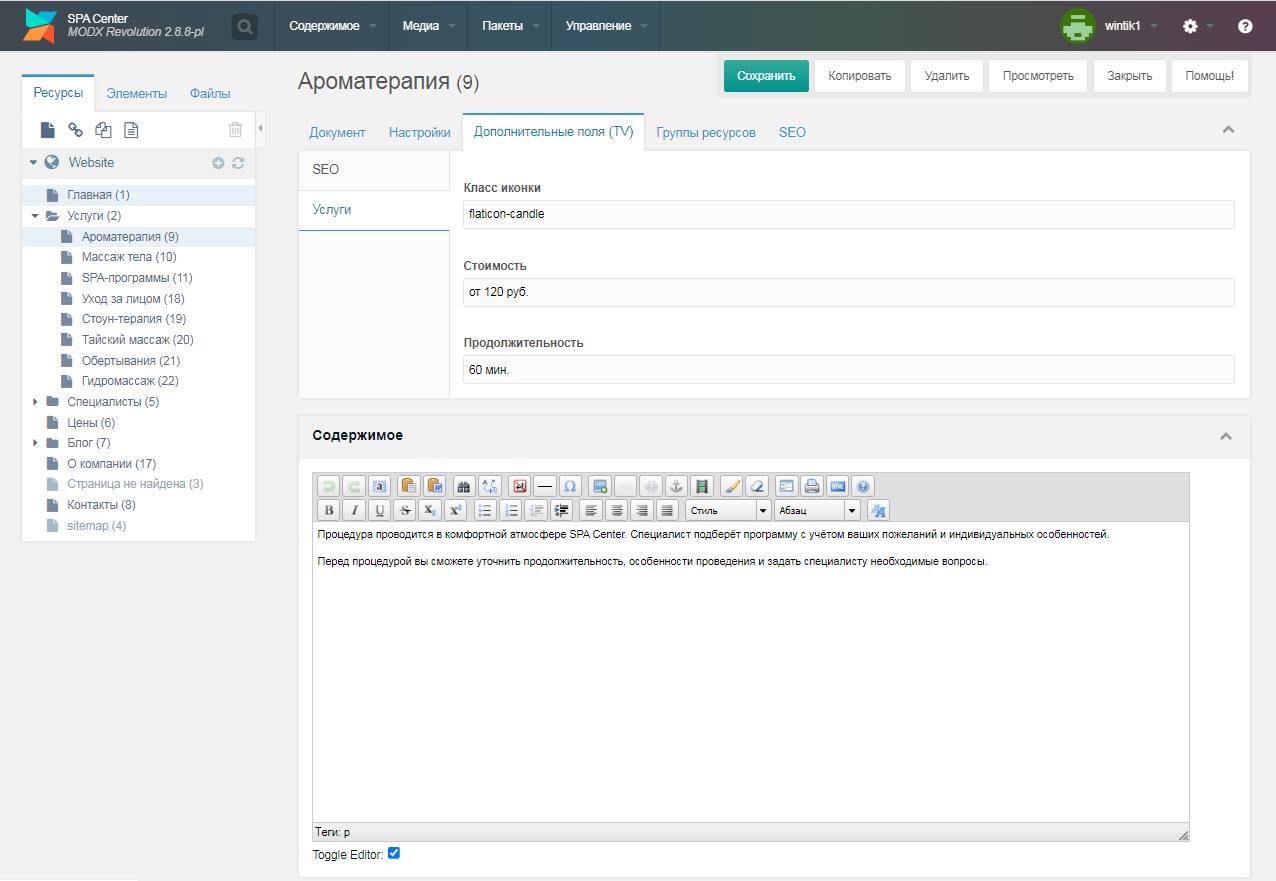This screenshot has height=881, width=1276.
Task: Click the strikethrough formatting button
Action: 405,510
